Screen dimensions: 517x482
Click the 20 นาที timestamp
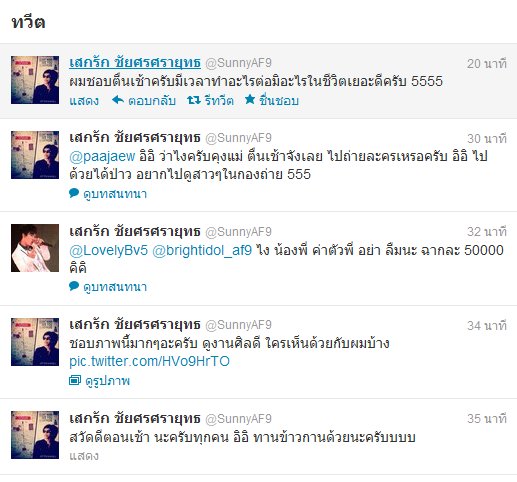click(x=487, y=63)
